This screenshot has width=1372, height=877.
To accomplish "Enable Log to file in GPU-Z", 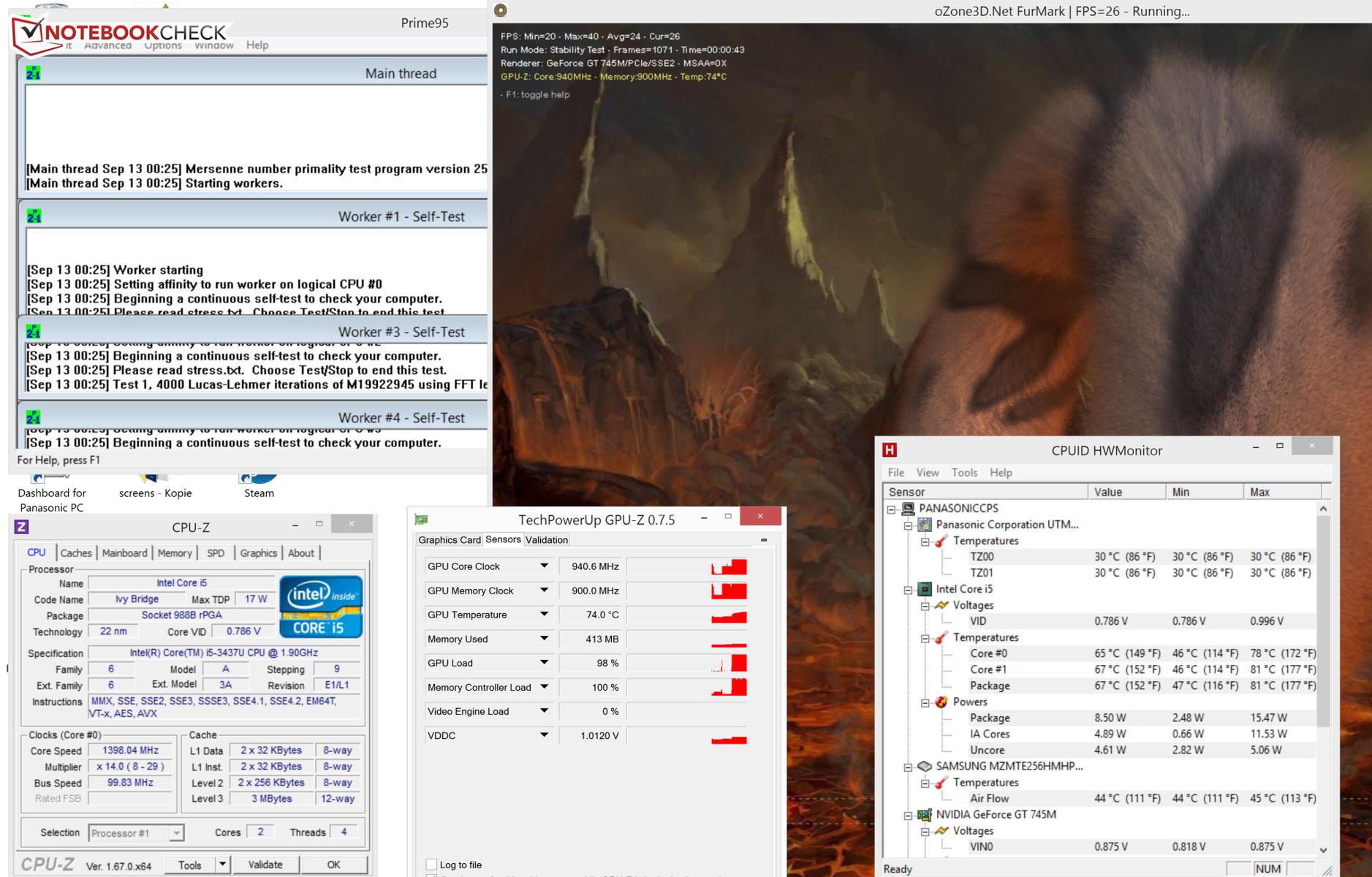I will [431, 865].
